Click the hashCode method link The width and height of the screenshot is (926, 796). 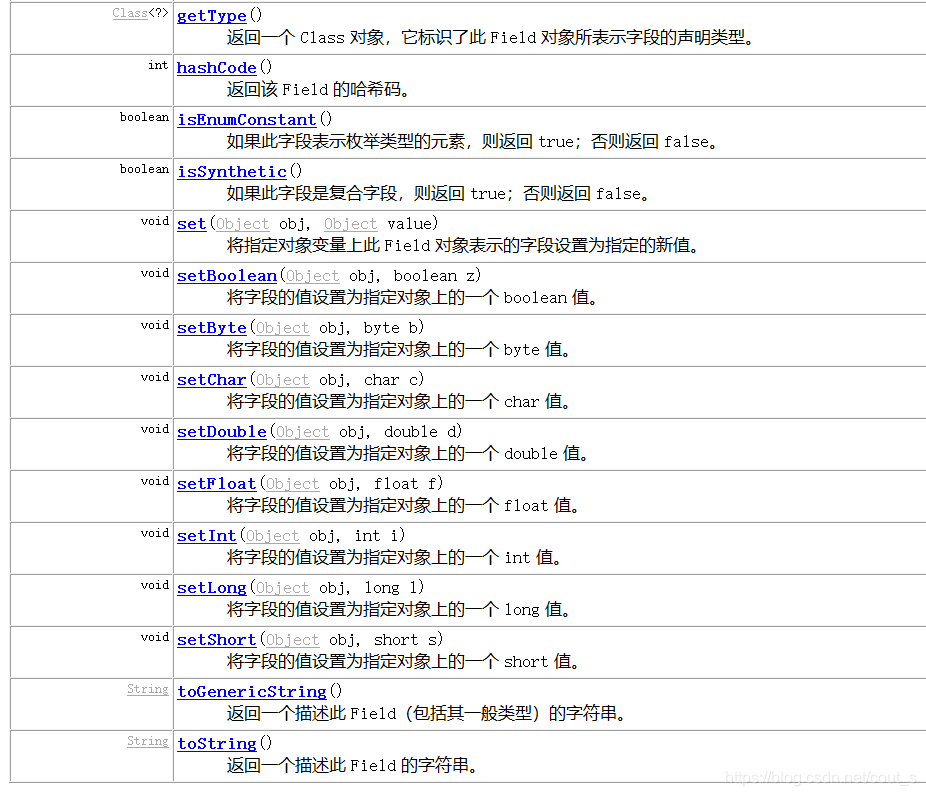click(x=216, y=67)
